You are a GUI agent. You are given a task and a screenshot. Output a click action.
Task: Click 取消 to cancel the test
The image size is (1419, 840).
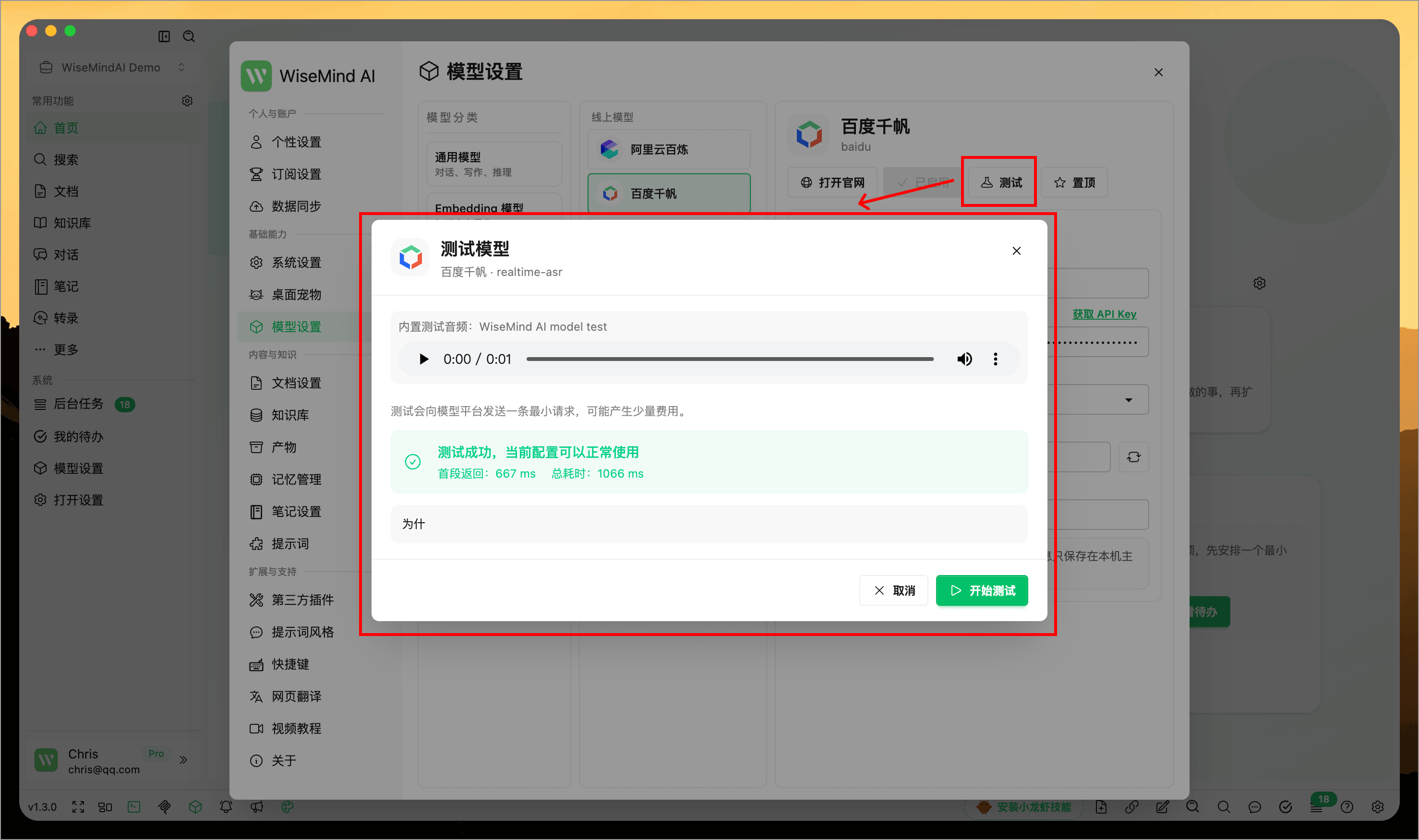pos(894,590)
